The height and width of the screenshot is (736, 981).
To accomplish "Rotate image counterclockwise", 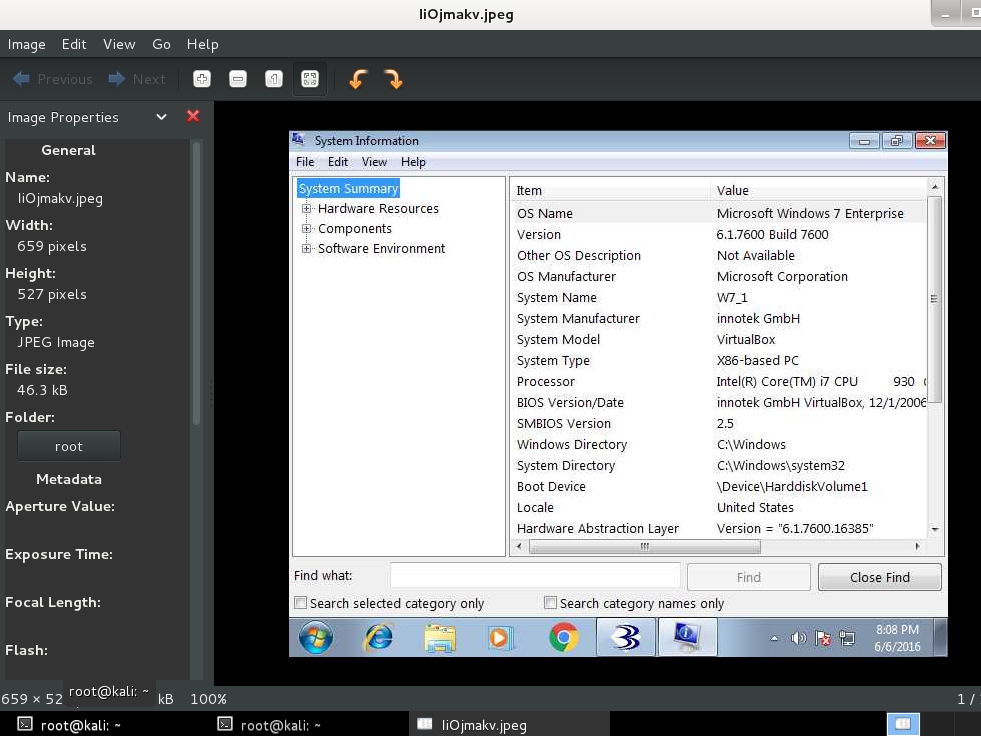I will pos(358,79).
